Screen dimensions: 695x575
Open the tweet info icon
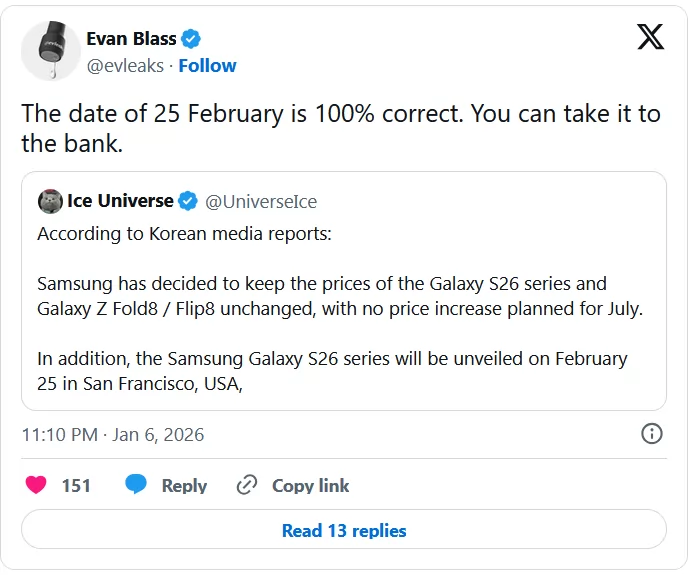coord(651,434)
